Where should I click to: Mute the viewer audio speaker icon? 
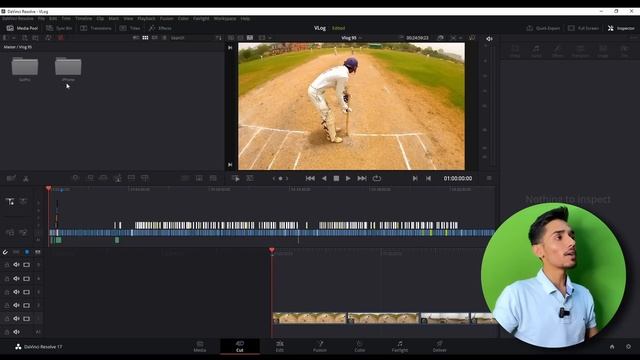(x=489, y=39)
